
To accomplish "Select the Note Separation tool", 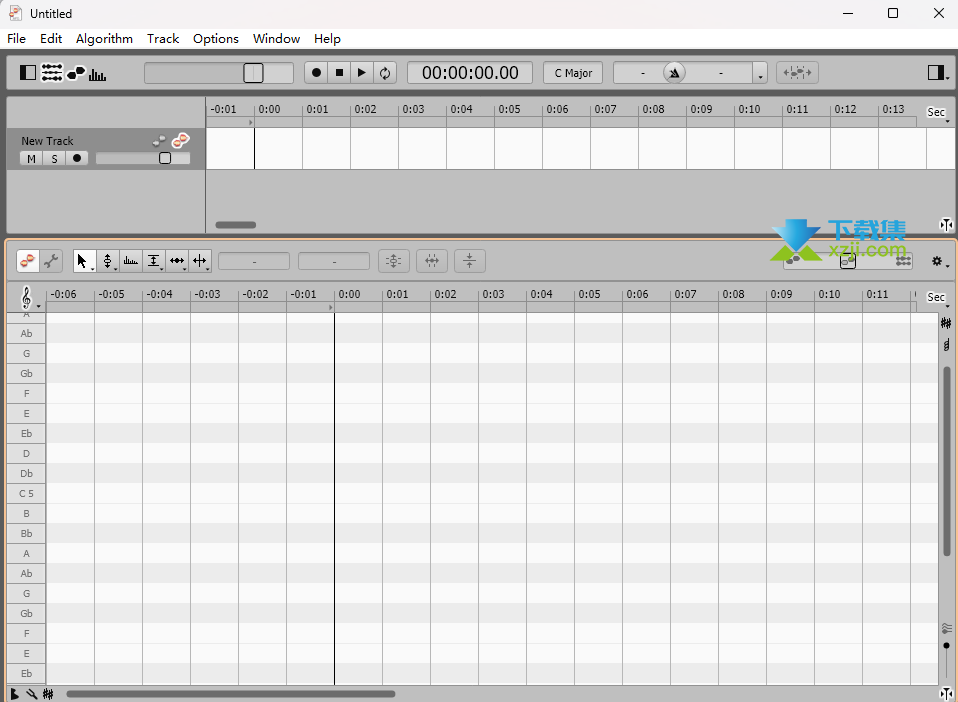I will point(200,261).
